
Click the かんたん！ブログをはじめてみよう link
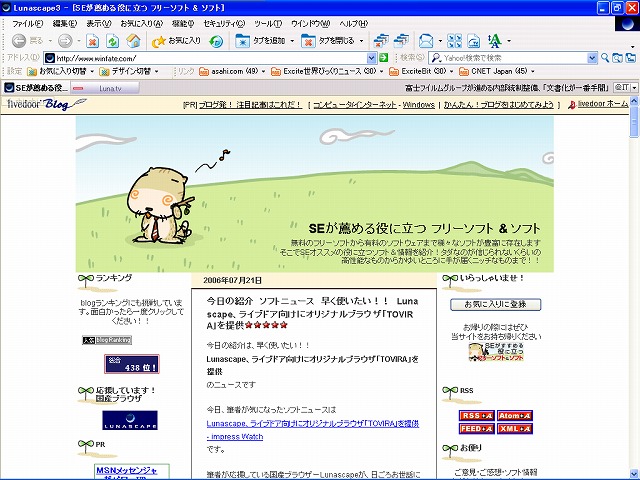coord(499,105)
